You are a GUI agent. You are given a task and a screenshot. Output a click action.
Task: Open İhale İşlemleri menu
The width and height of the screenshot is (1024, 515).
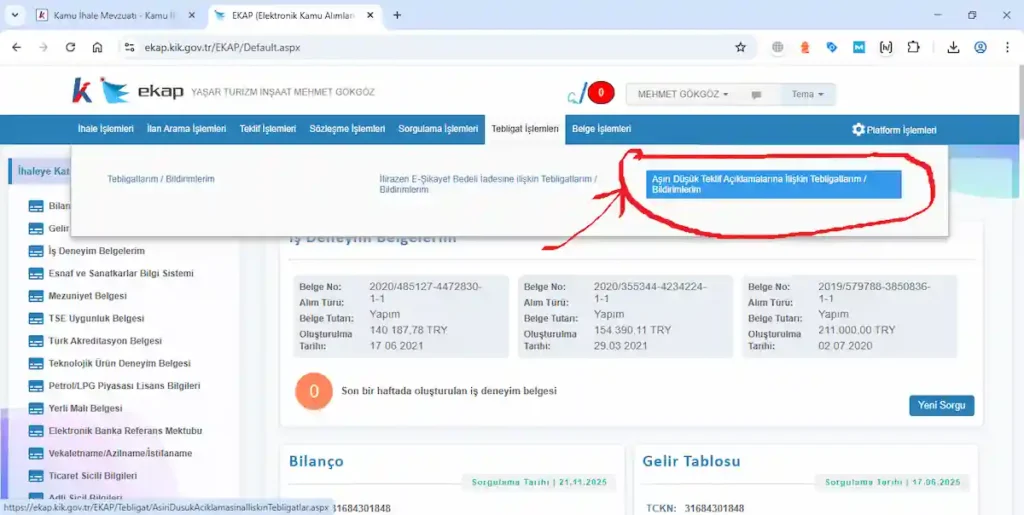click(x=106, y=129)
